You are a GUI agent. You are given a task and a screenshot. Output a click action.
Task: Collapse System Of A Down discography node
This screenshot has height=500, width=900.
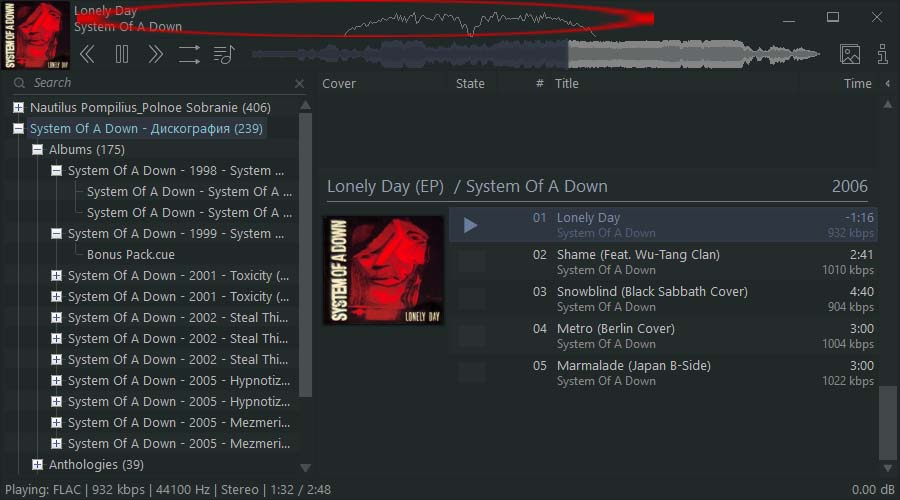[x=18, y=129]
